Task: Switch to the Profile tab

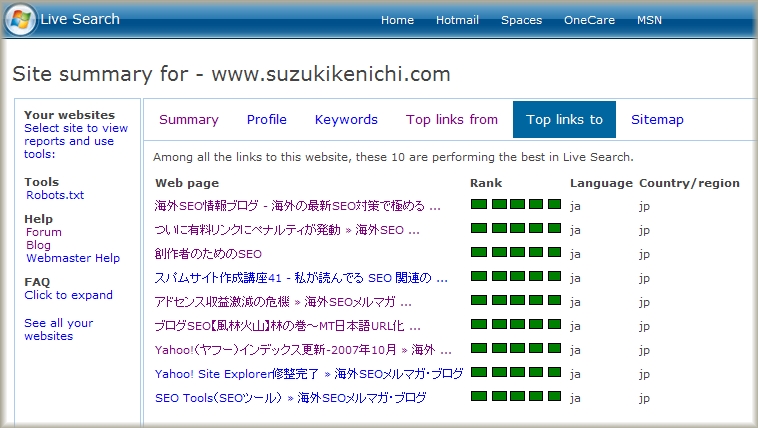Action: [x=267, y=119]
